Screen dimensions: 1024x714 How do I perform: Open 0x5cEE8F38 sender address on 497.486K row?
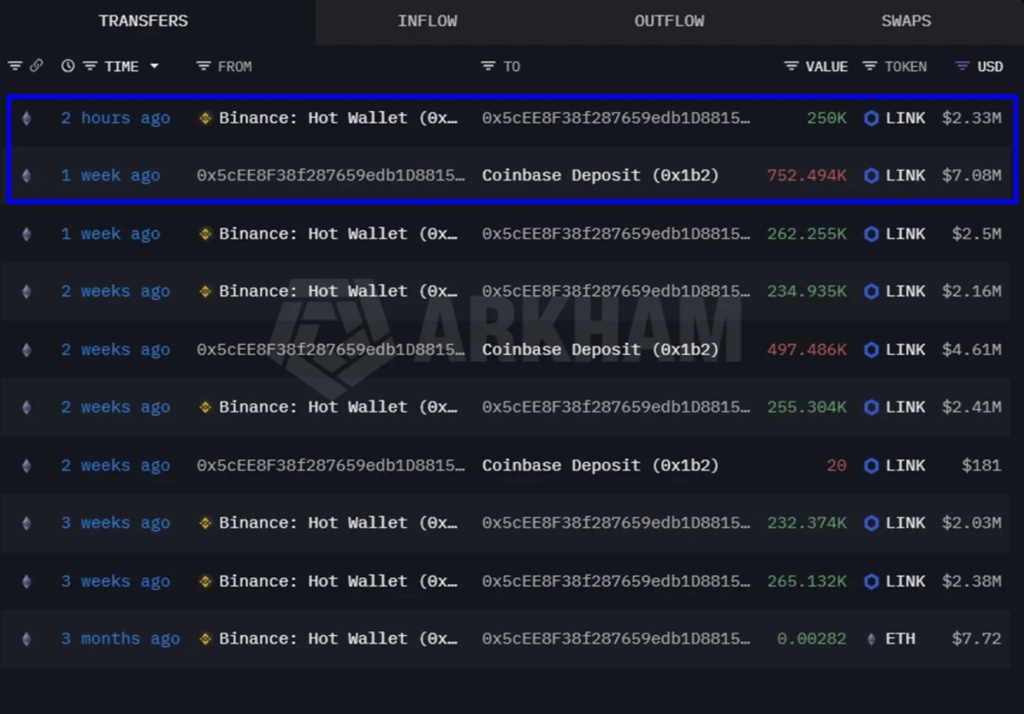[x=330, y=350]
